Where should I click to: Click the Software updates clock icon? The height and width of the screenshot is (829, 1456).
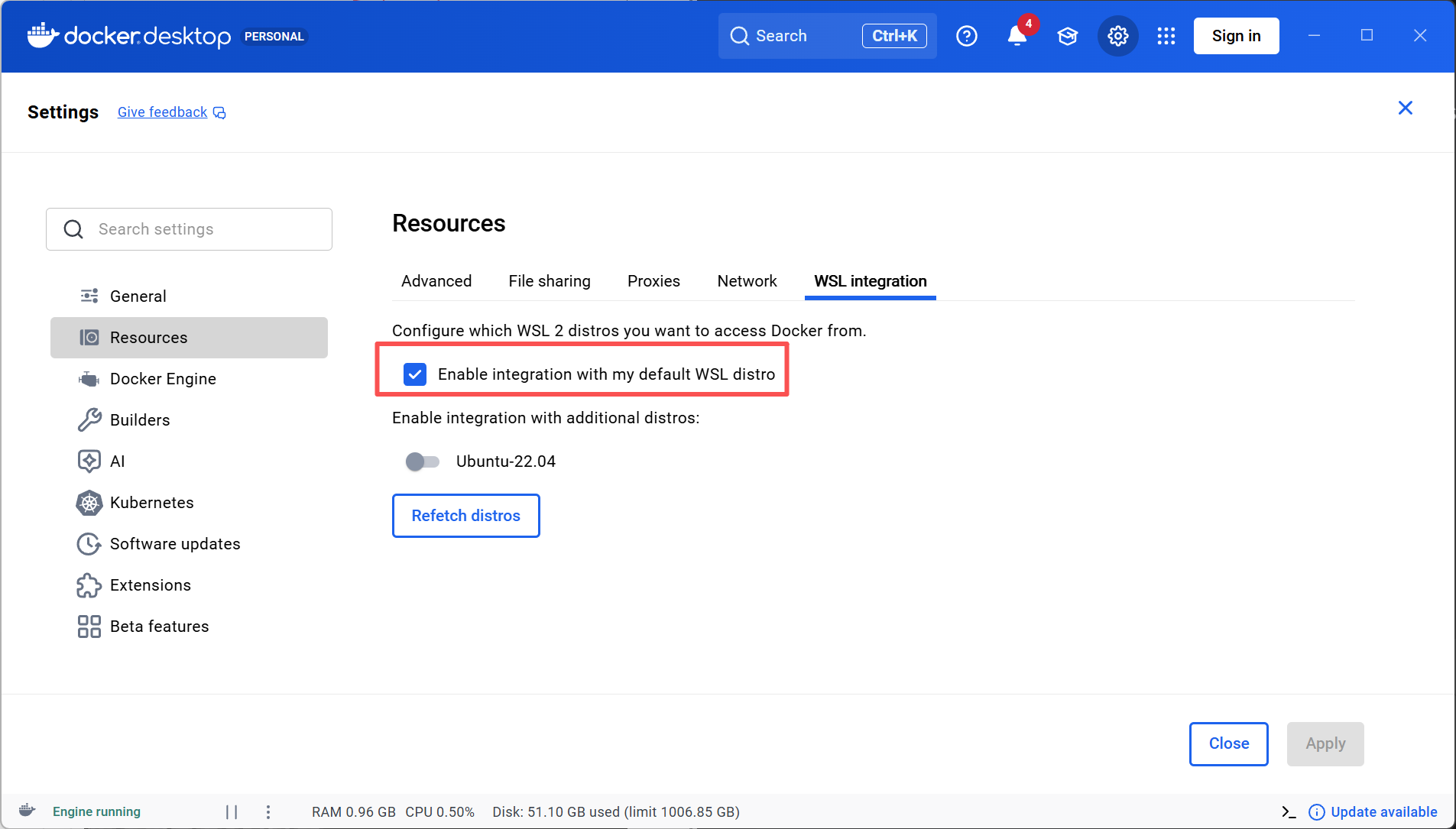[x=89, y=543]
